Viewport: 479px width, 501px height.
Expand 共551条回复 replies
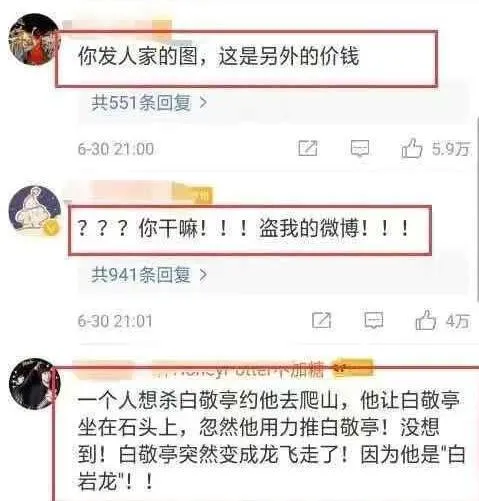point(149,102)
